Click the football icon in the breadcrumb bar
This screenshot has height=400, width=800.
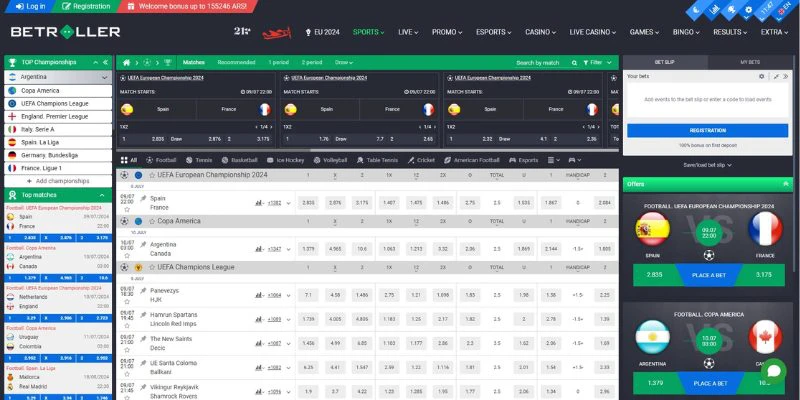coord(147,63)
